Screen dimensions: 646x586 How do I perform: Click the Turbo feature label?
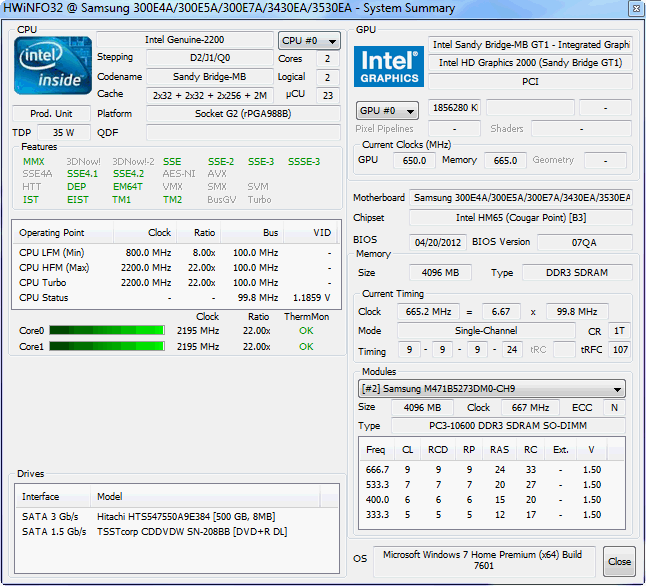259,199
